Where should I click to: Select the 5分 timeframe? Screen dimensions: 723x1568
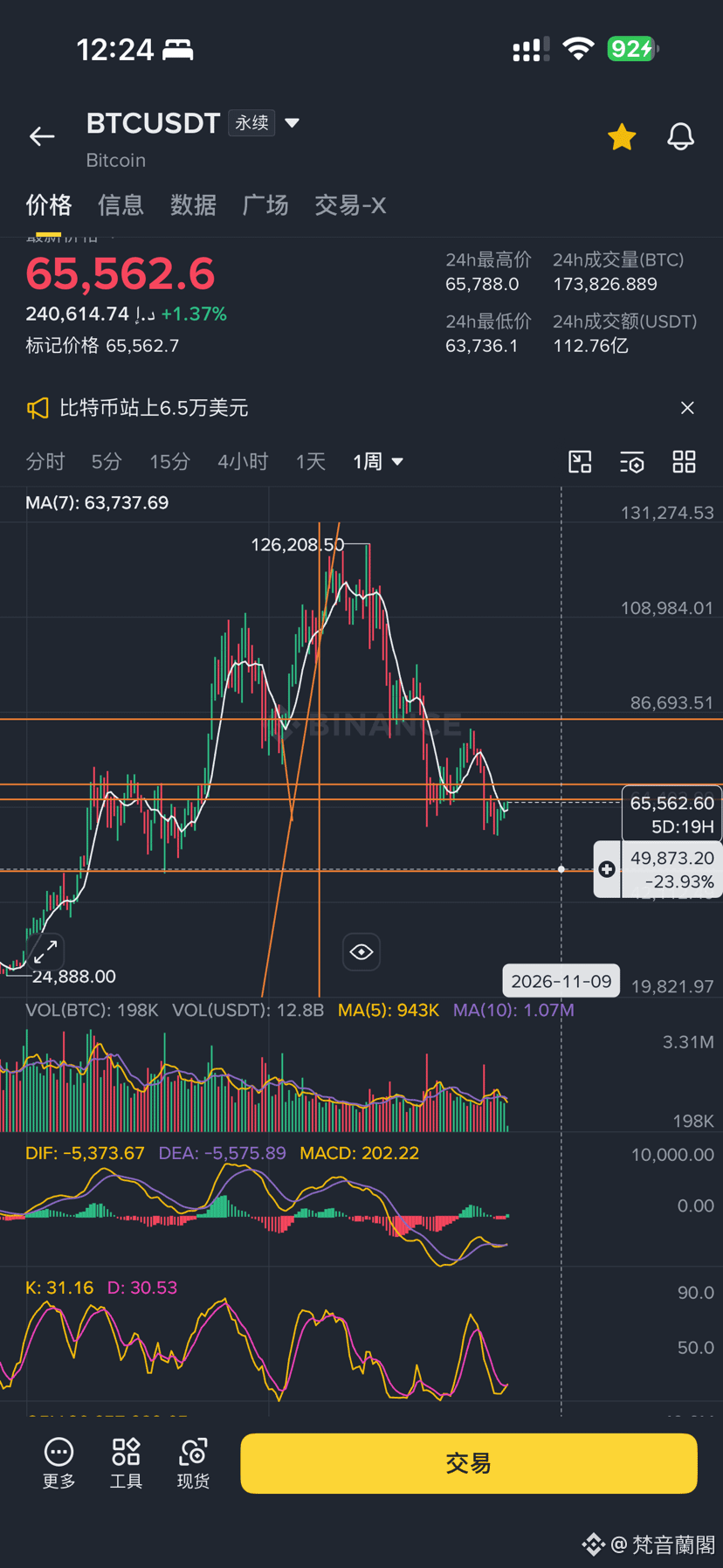(x=107, y=461)
